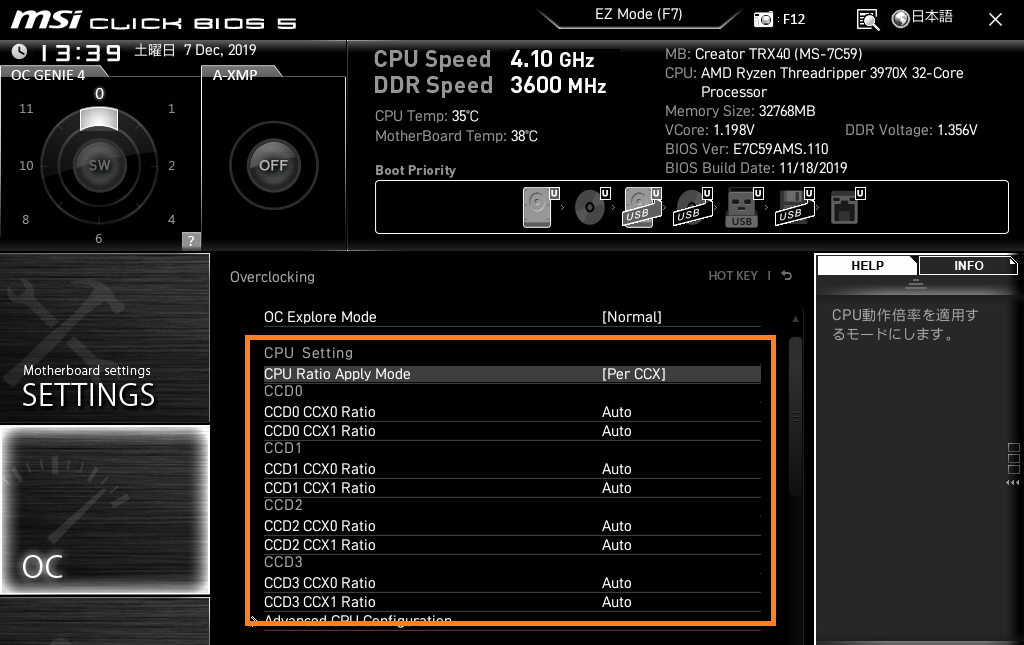Click the CD/DVD disc boot priority icon
Image resolution: width=1024 pixels, height=645 pixels.
(592, 207)
